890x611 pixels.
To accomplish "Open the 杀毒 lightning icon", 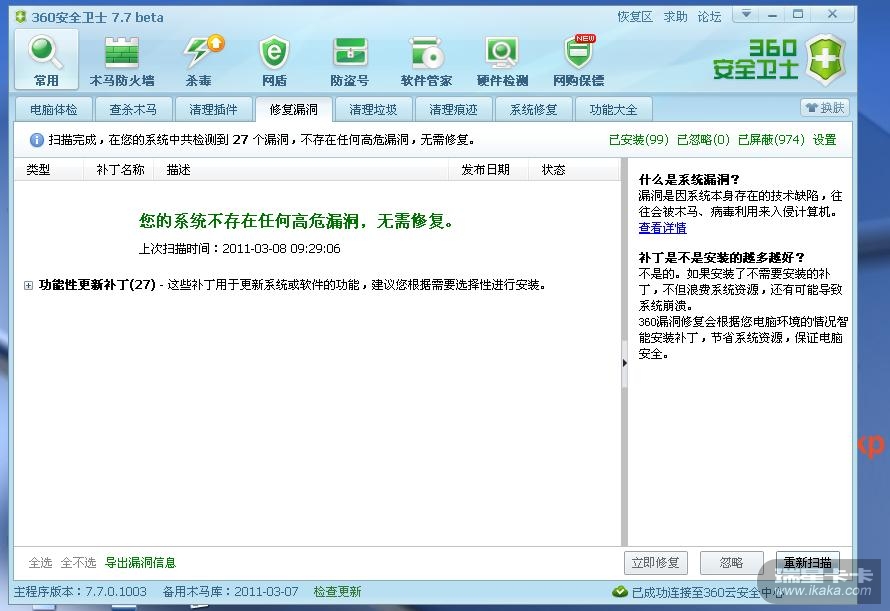I will [x=199, y=61].
